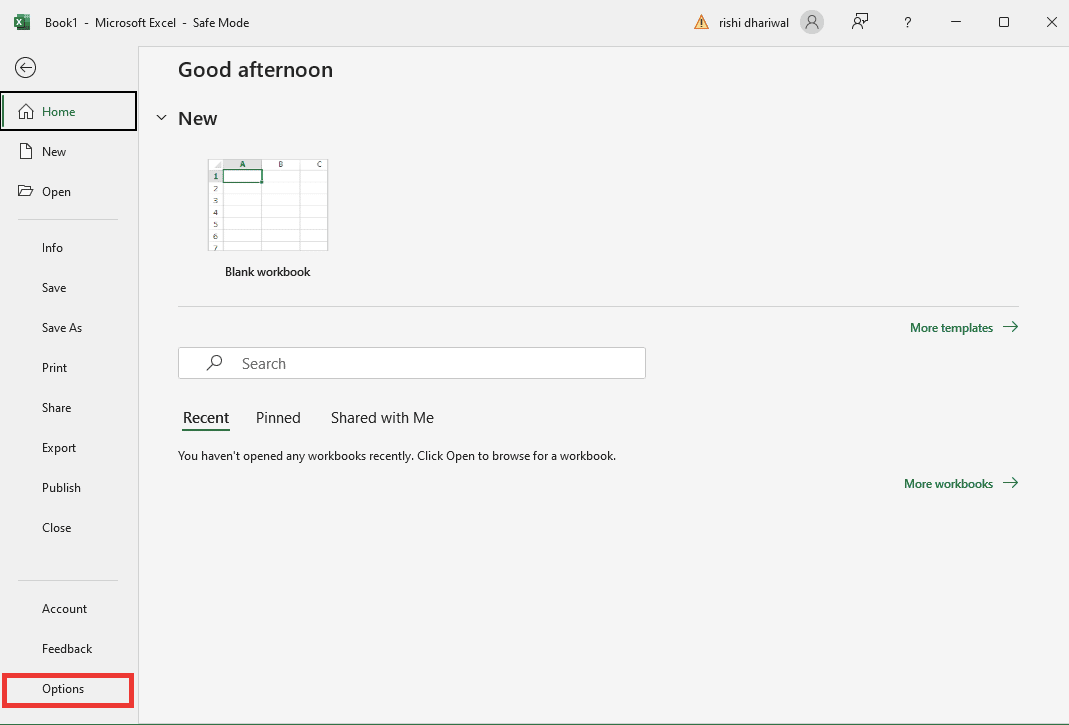Open the Options menu item
This screenshot has width=1069, height=725.
[x=63, y=689]
